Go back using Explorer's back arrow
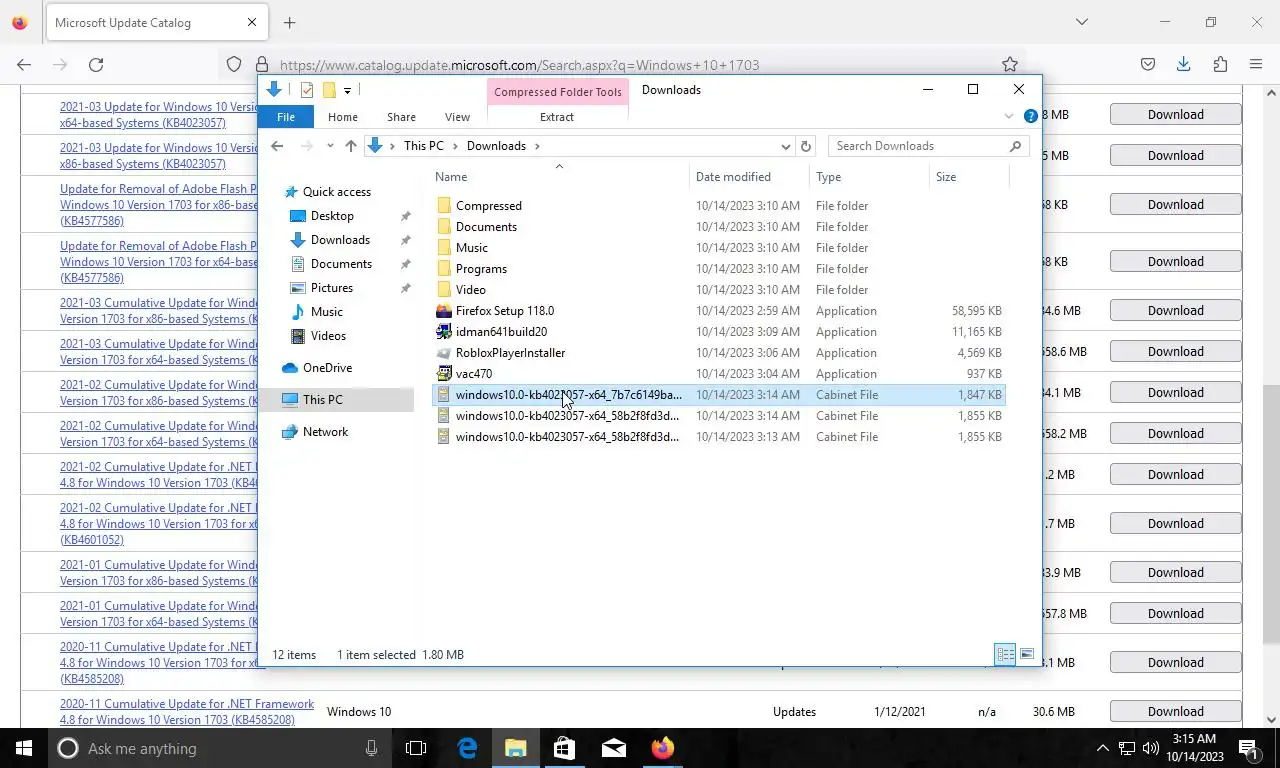Screen dimensions: 1280x768 click(277, 146)
